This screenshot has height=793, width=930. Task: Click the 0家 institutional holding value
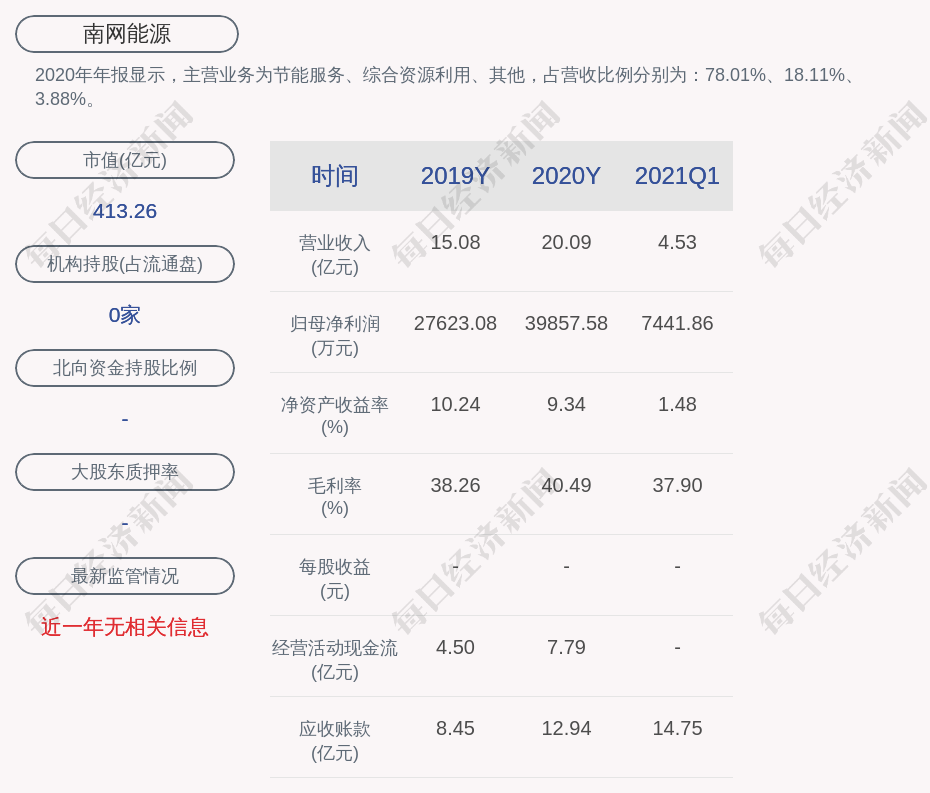click(x=125, y=315)
